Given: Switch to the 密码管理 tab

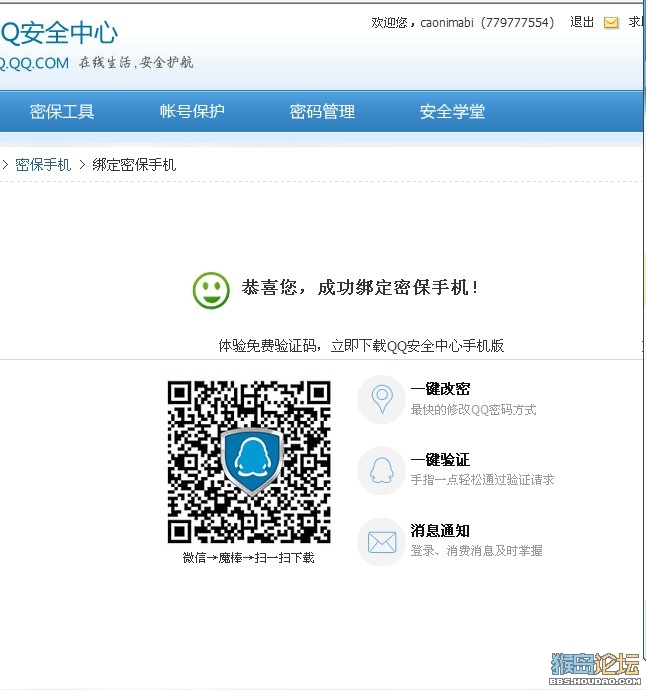Looking at the screenshot, I should pos(322,112).
